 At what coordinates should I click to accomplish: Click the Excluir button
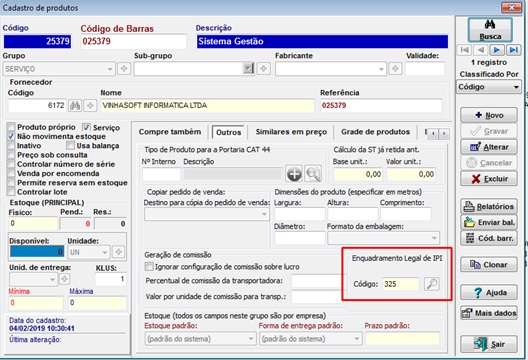click(489, 178)
